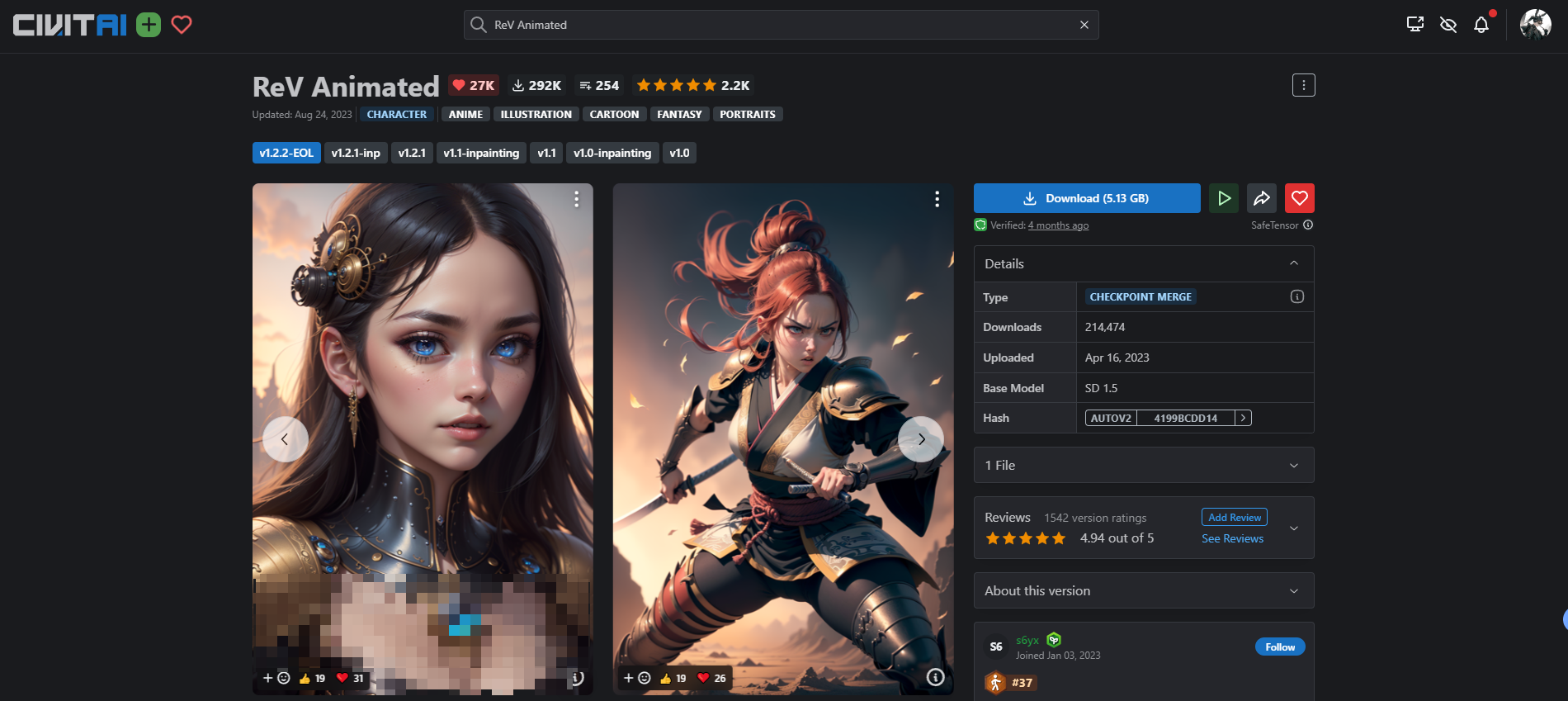
Task: Open three-dot menu on samurai image
Action: coord(937,199)
